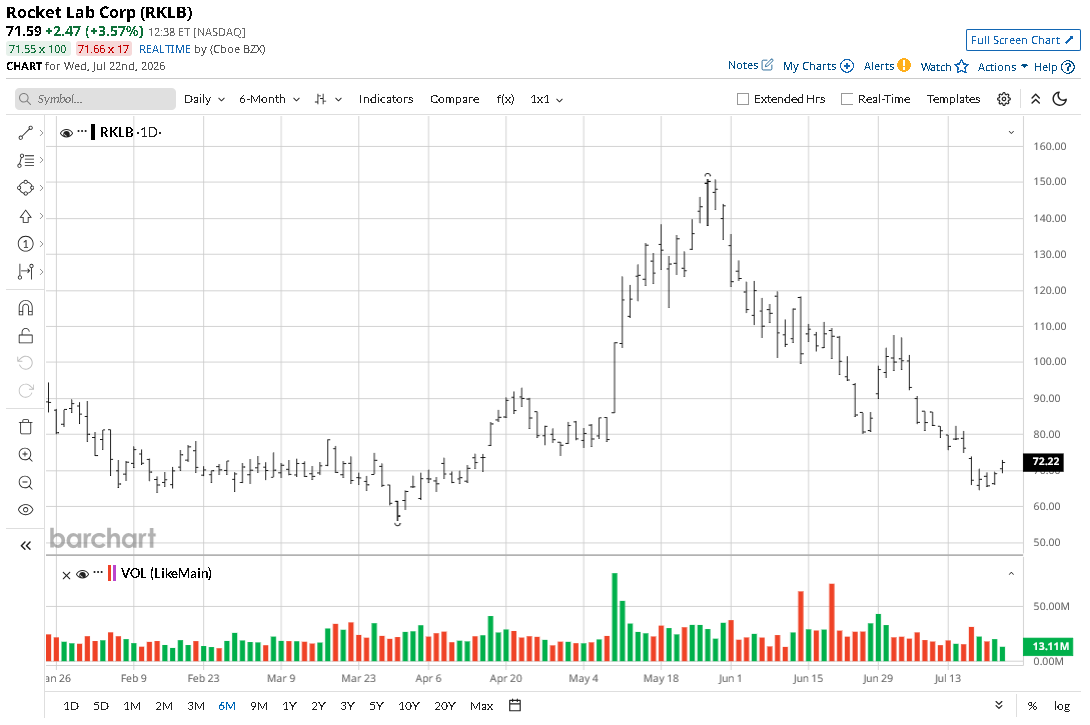Open the Daily frequency dropdown

pos(204,99)
